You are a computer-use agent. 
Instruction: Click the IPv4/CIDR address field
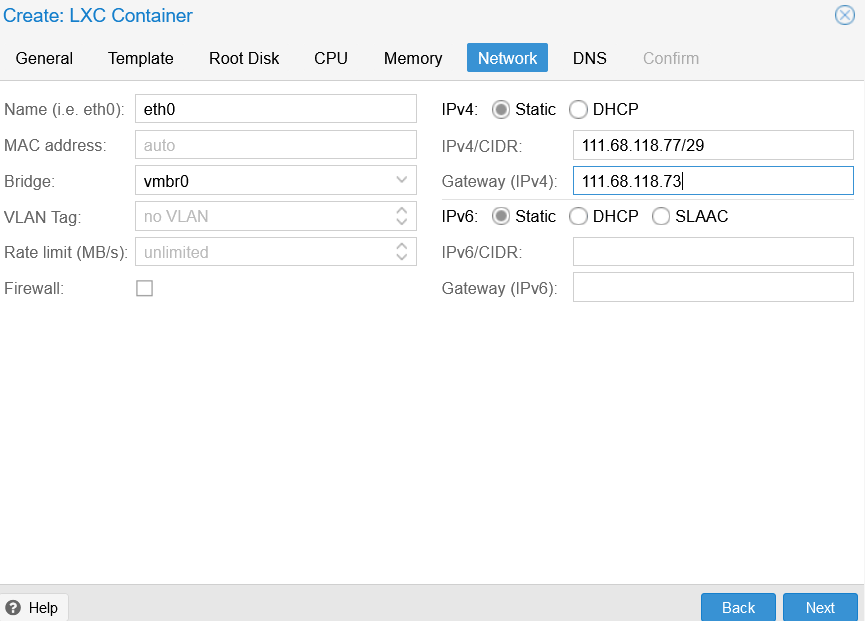(x=713, y=145)
